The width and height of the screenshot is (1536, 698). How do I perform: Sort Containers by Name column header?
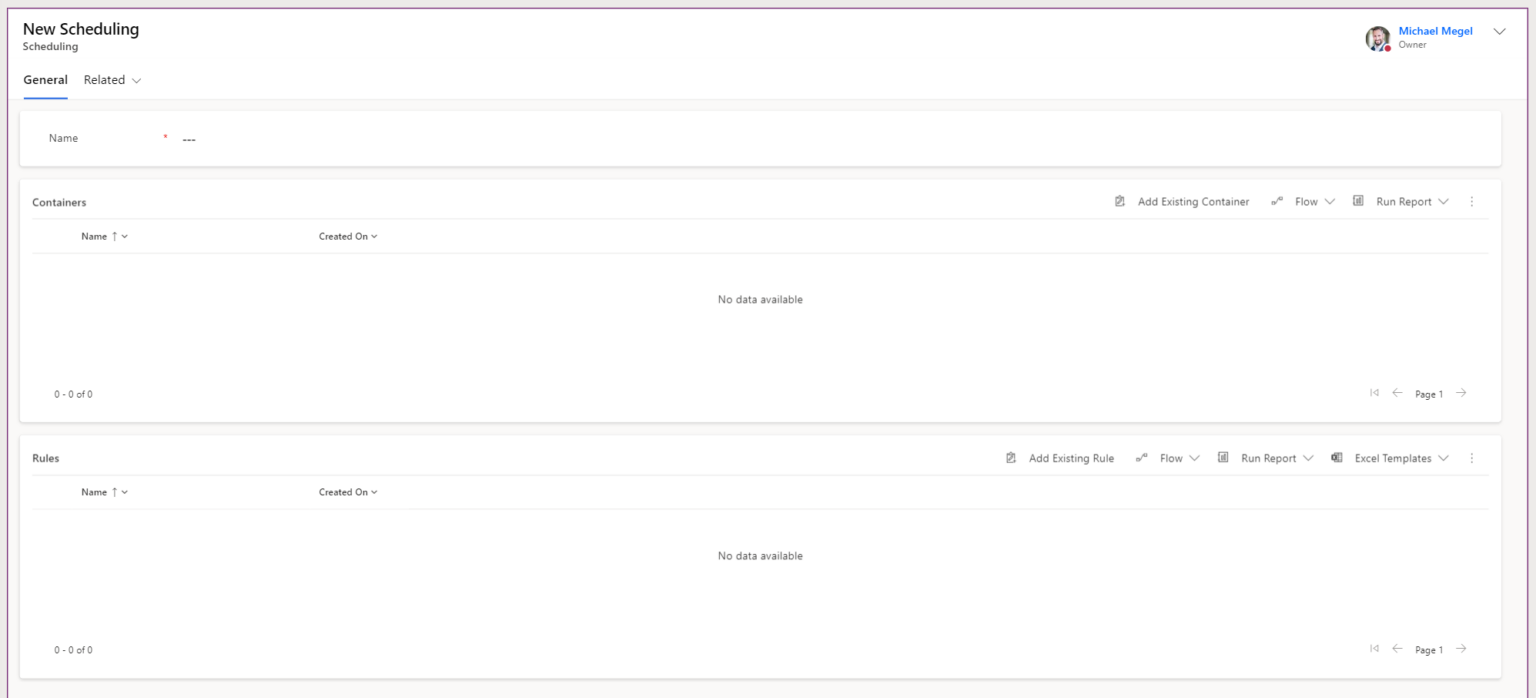pos(94,237)
